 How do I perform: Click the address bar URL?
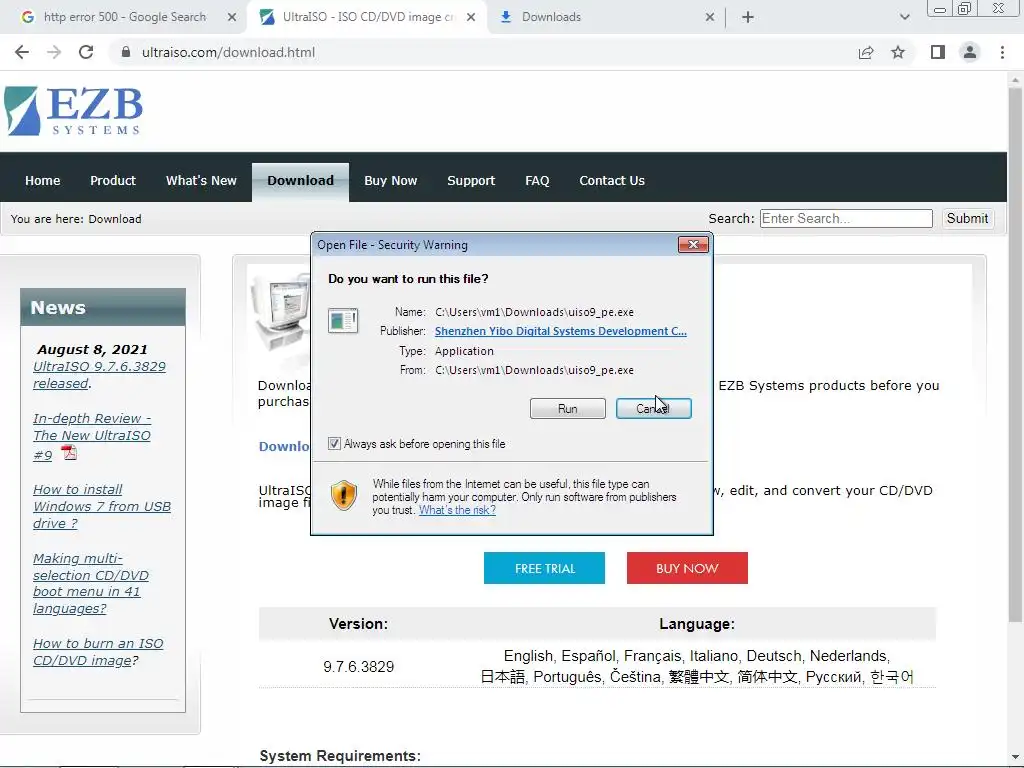point(228,52)
